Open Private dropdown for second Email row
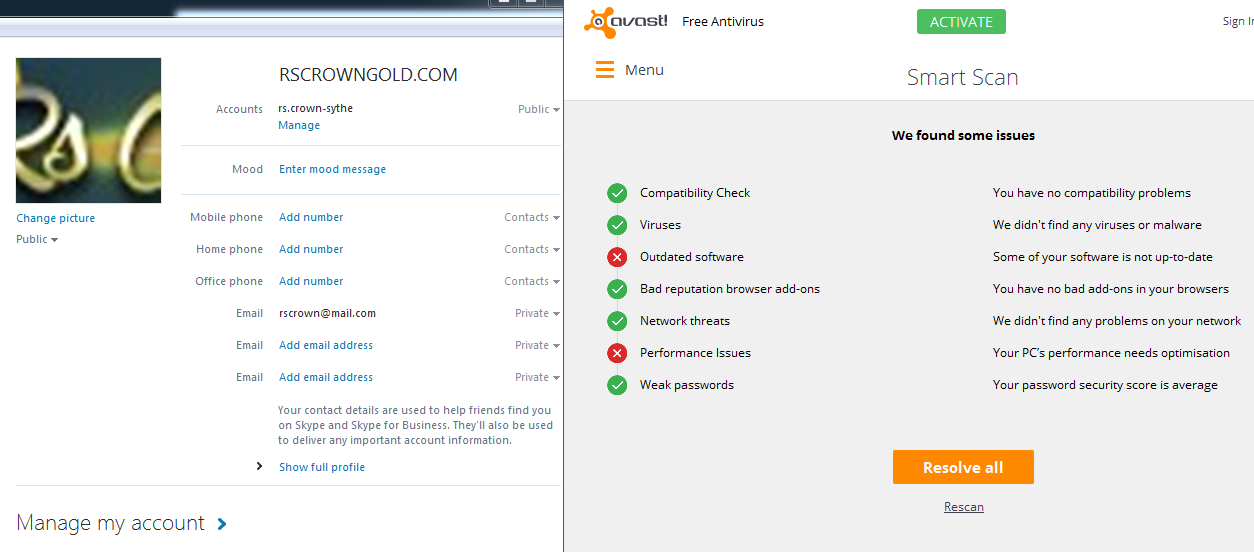The height and width of the screenshot is (552, 1254). point(537,345)
